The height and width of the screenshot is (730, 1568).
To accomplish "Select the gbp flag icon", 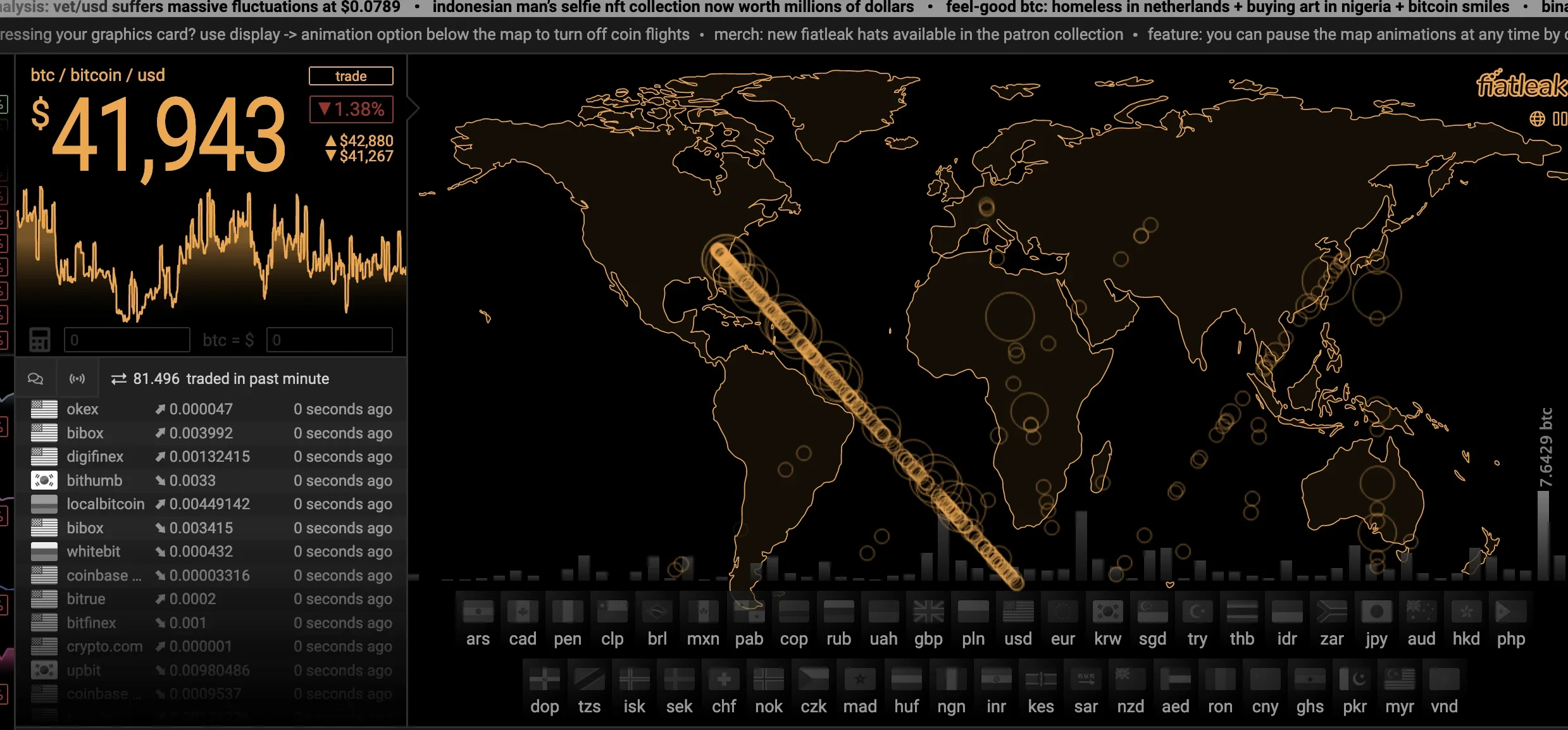I will click(928, 612).
